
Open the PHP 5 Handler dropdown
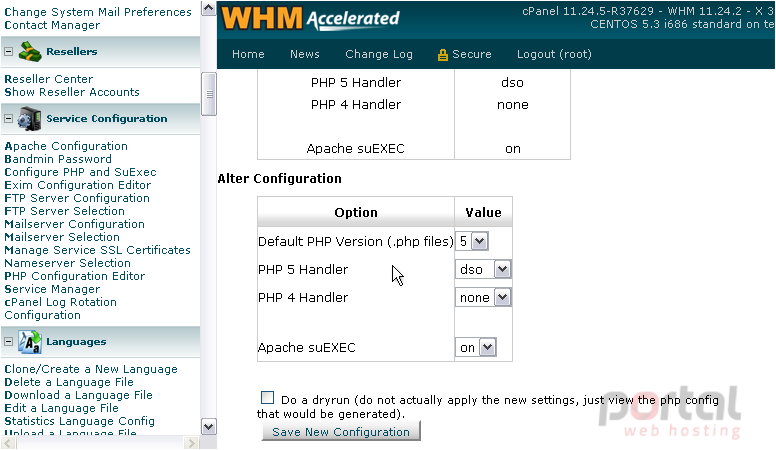click(x=483, y=269)
